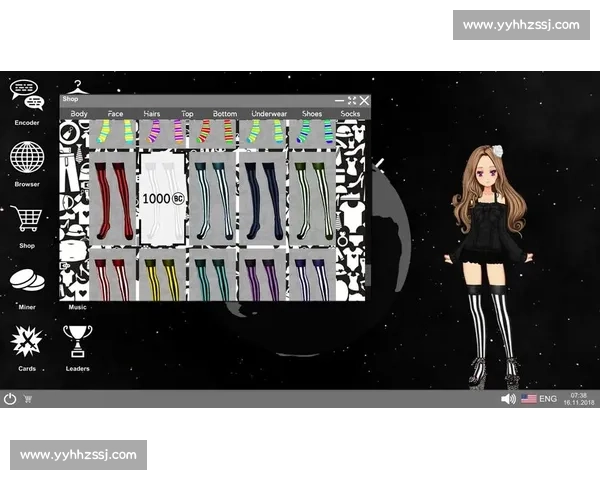
Task: Click the power icon in the taskbar
Action: pyautogui.click(x=10, y=398)
